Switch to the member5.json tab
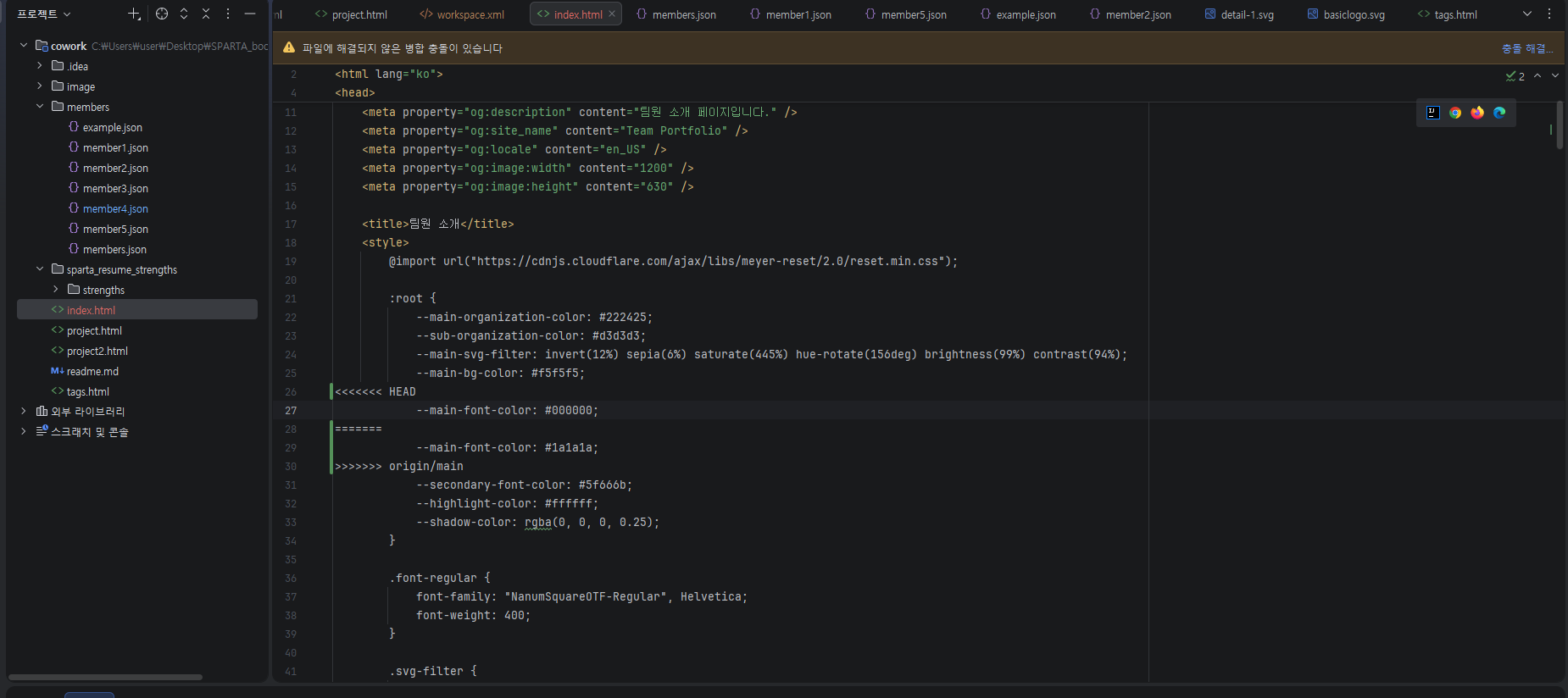Viewport: 1568px width, 698px height. (906, 14)
